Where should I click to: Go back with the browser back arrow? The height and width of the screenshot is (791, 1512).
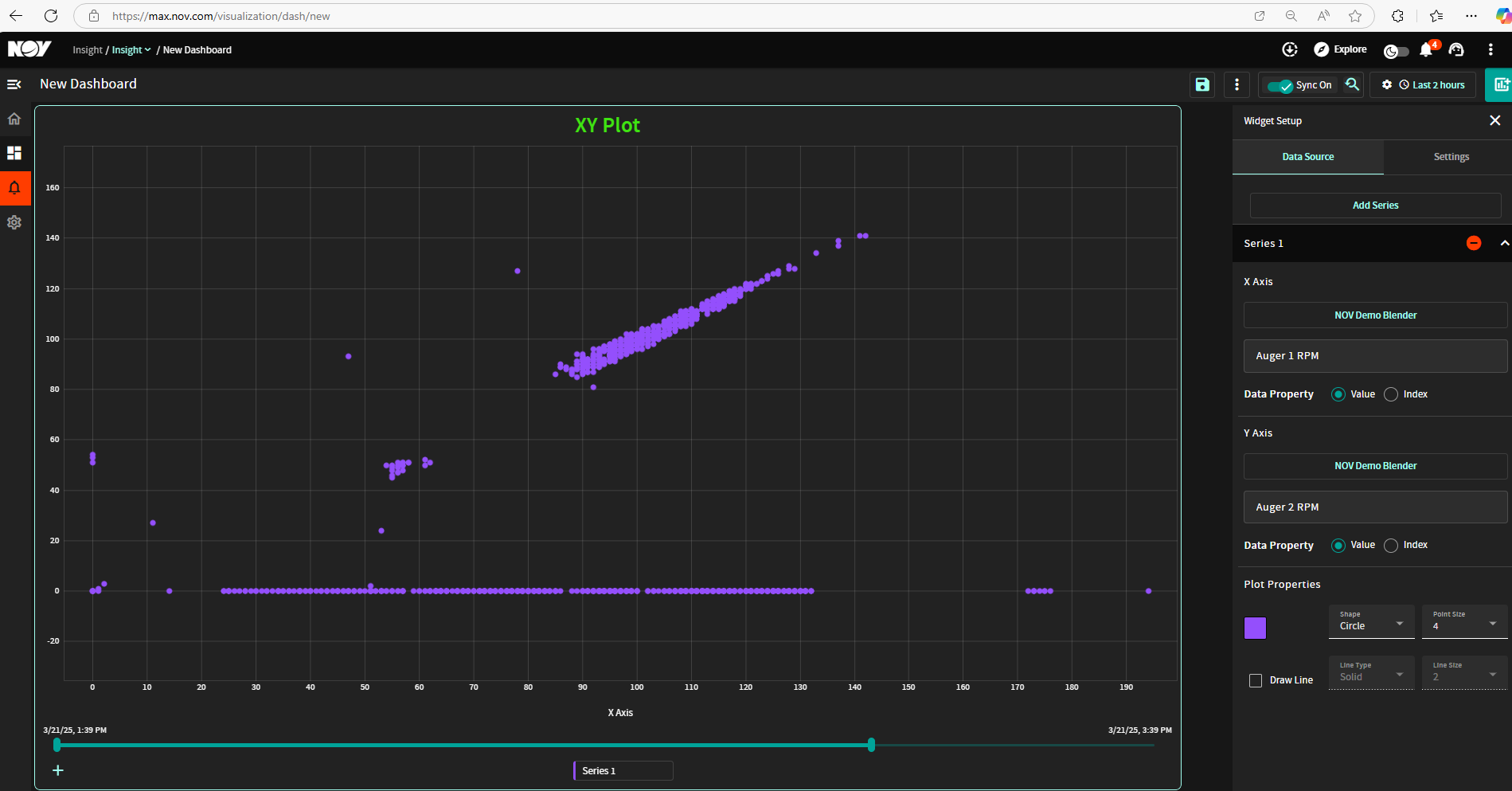[16, 16]
